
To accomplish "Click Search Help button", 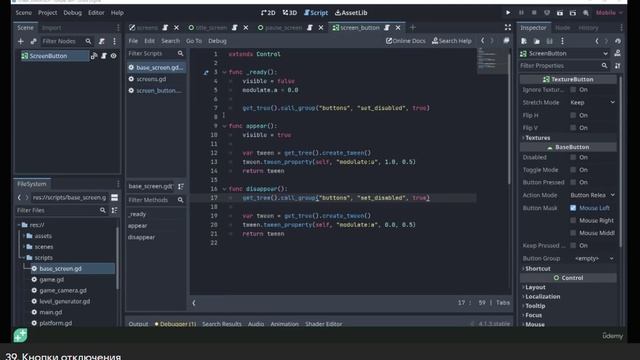I will pos(452,41).
